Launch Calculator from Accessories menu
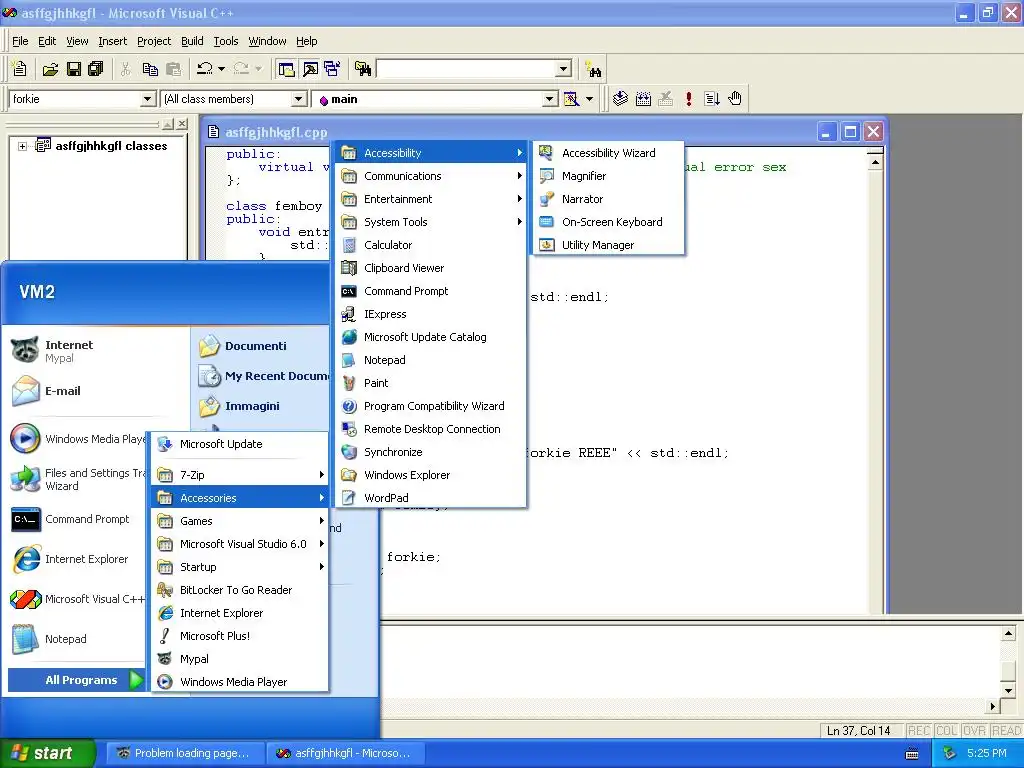1024x768 pixels. [430, 245]
